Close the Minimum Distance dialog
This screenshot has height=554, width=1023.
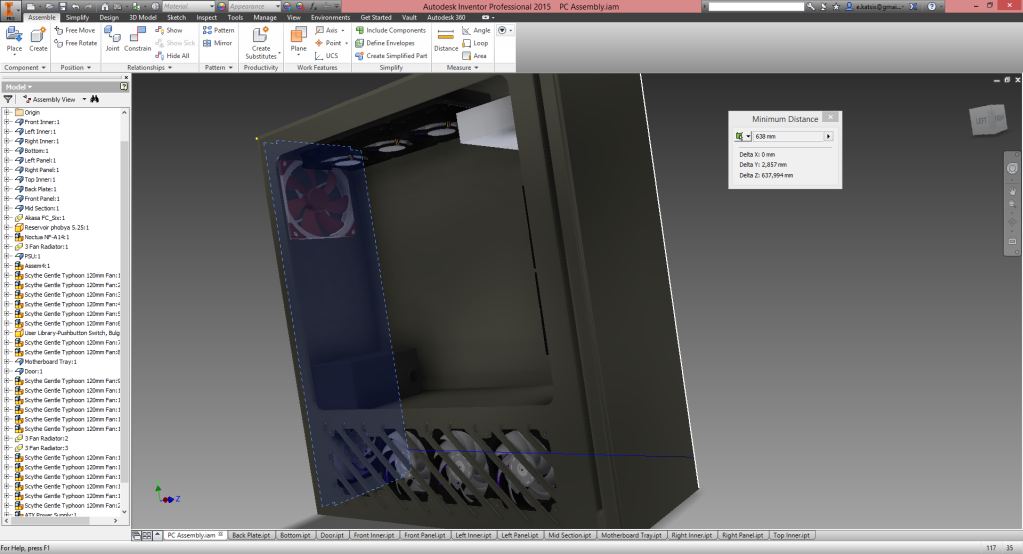(x=831, y=117)
